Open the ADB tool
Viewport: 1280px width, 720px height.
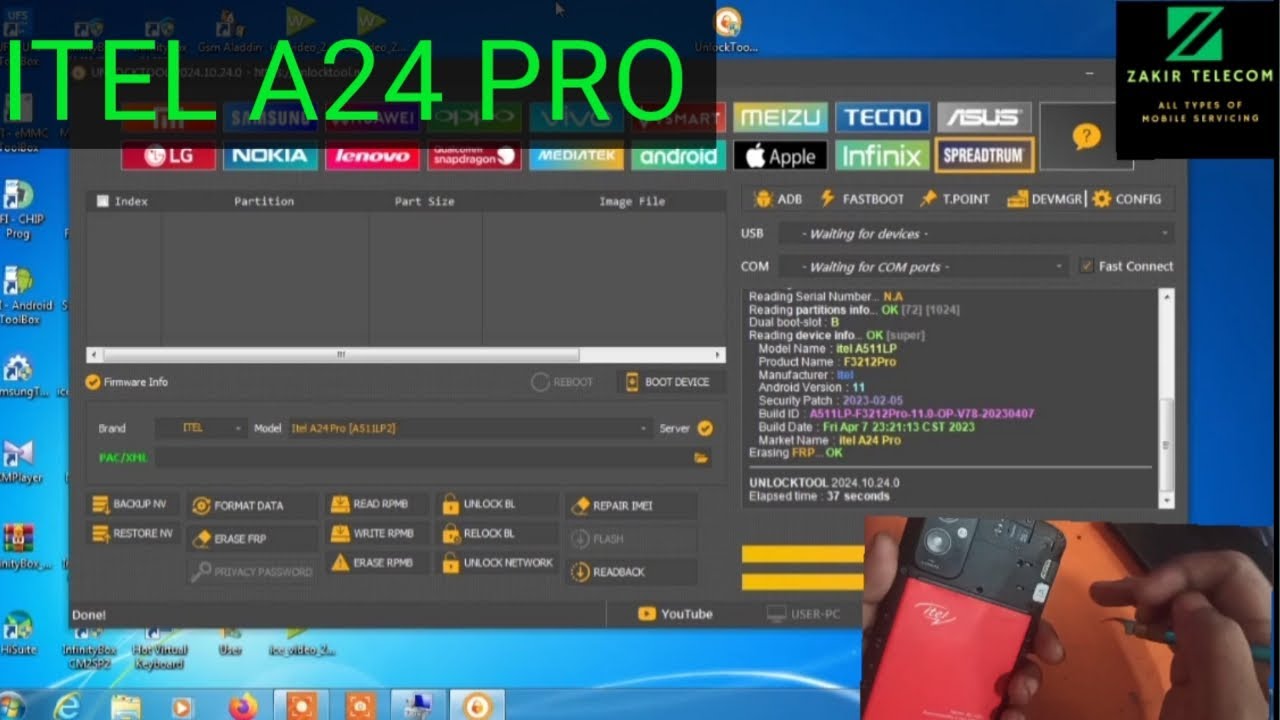(x=777, y=199)
